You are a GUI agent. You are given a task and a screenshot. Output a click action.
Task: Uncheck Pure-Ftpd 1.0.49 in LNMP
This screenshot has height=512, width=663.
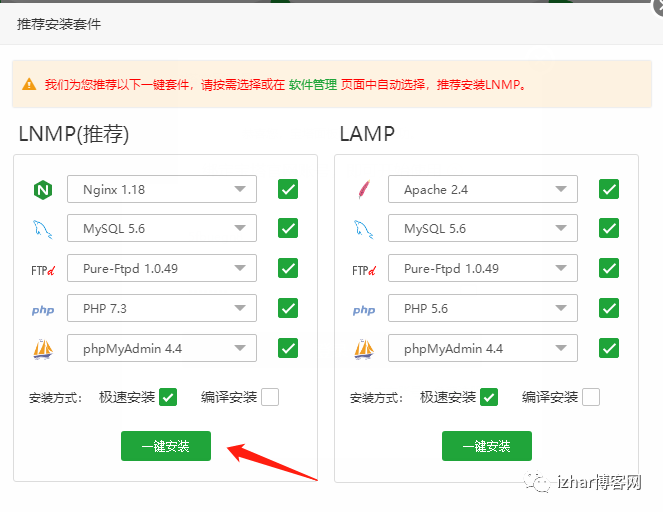coord(288,268)
